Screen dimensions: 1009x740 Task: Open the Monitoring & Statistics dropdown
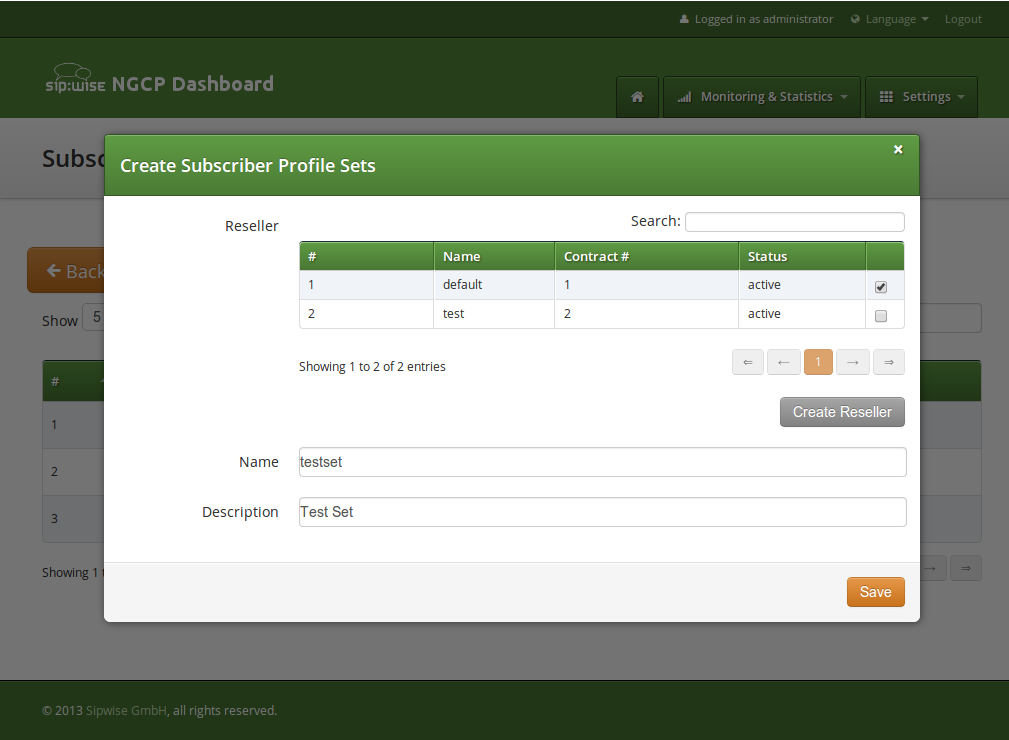click(x=761, y=96)
